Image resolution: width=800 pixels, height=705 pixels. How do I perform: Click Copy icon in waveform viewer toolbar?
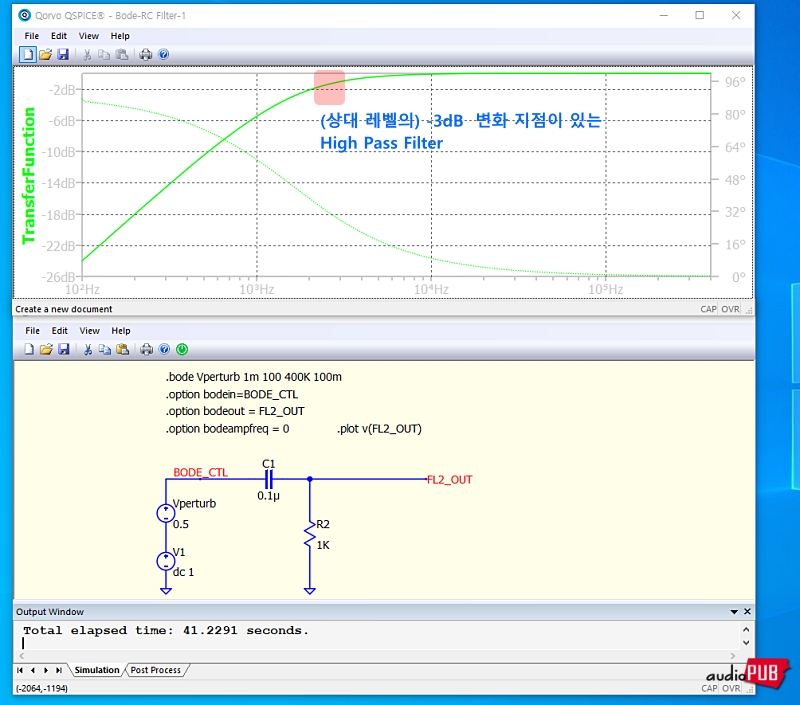click(x=104, y=55)
